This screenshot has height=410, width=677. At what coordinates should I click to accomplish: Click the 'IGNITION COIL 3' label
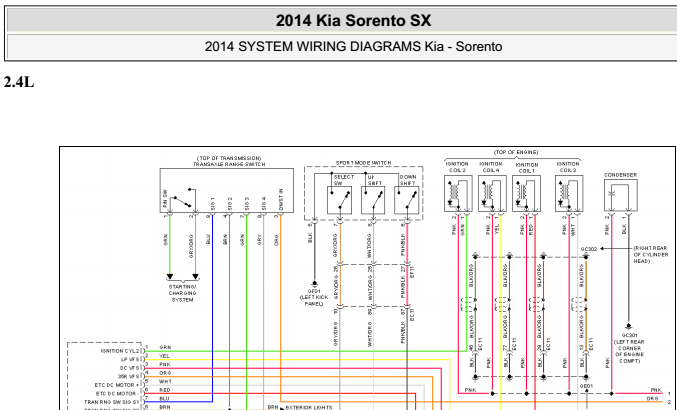pyautogui.click(x=568, y=167)
